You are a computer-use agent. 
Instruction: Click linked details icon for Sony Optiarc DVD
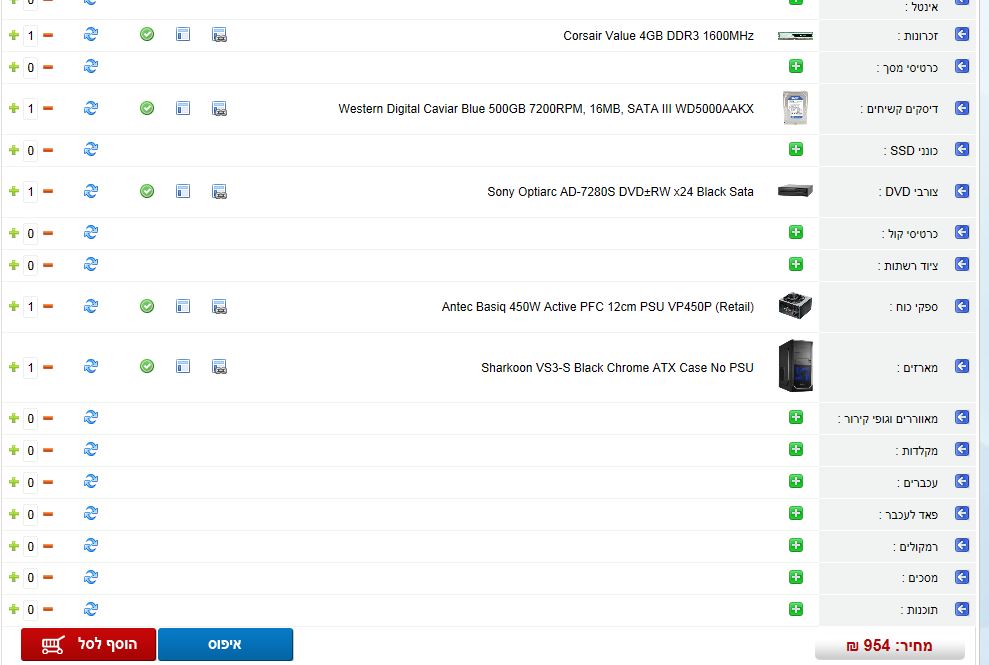tap(219, 191)
